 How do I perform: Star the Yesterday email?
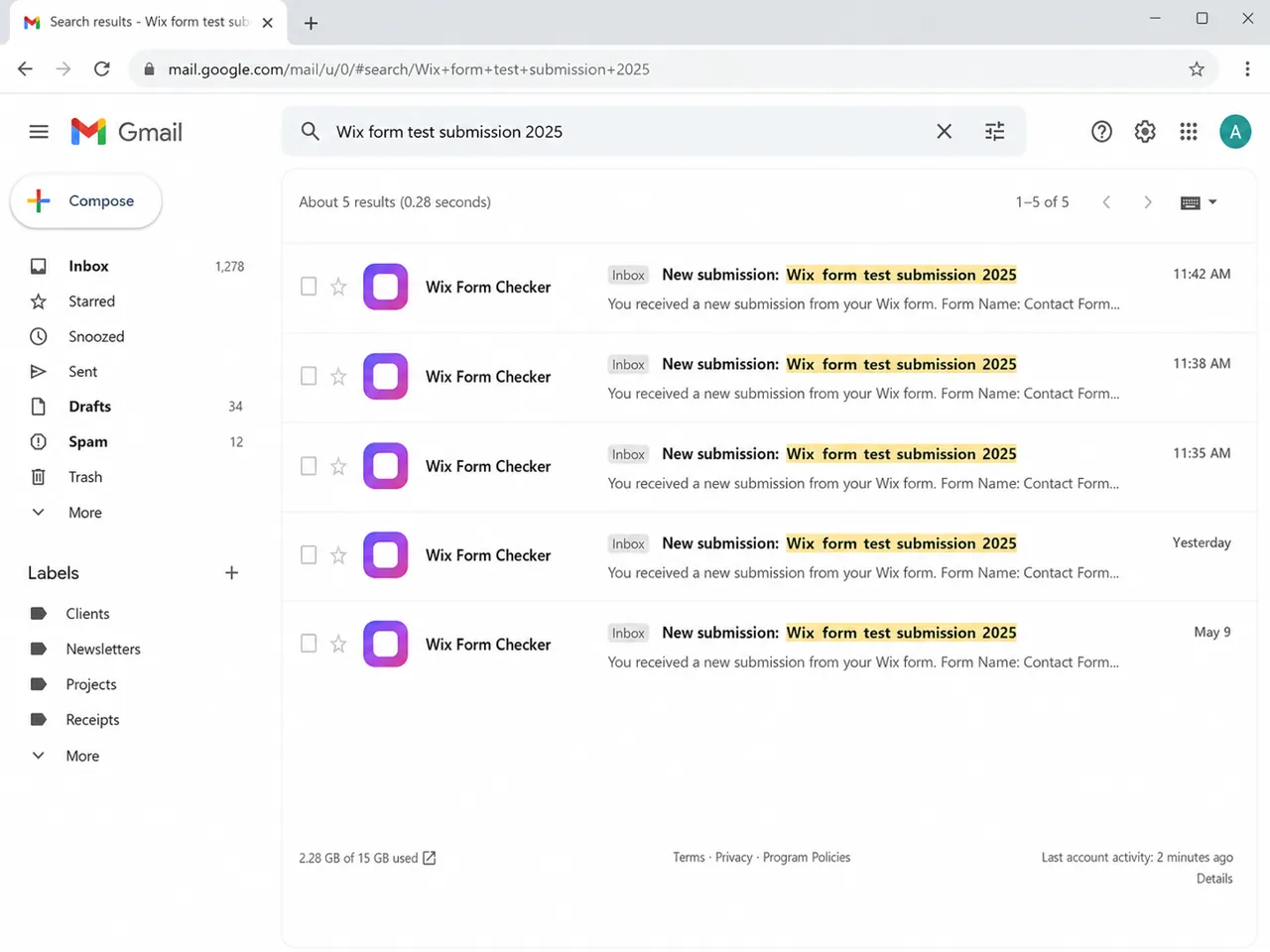point(338,555)
